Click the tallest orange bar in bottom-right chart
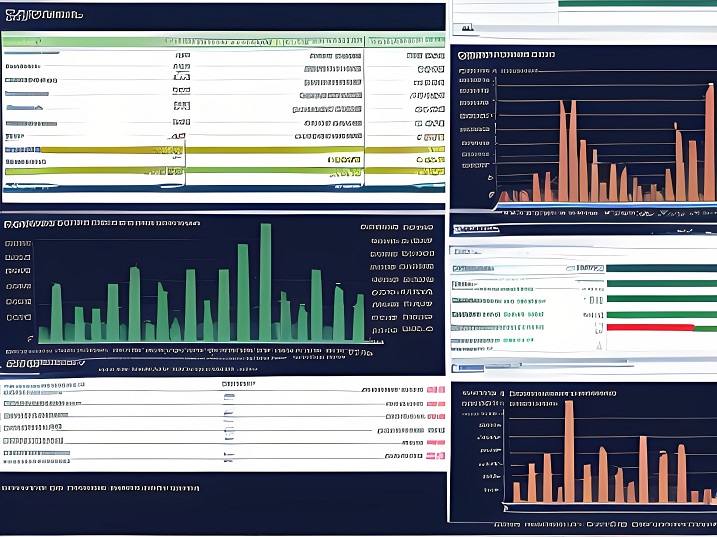717x537 pixels. click(569, 448)
